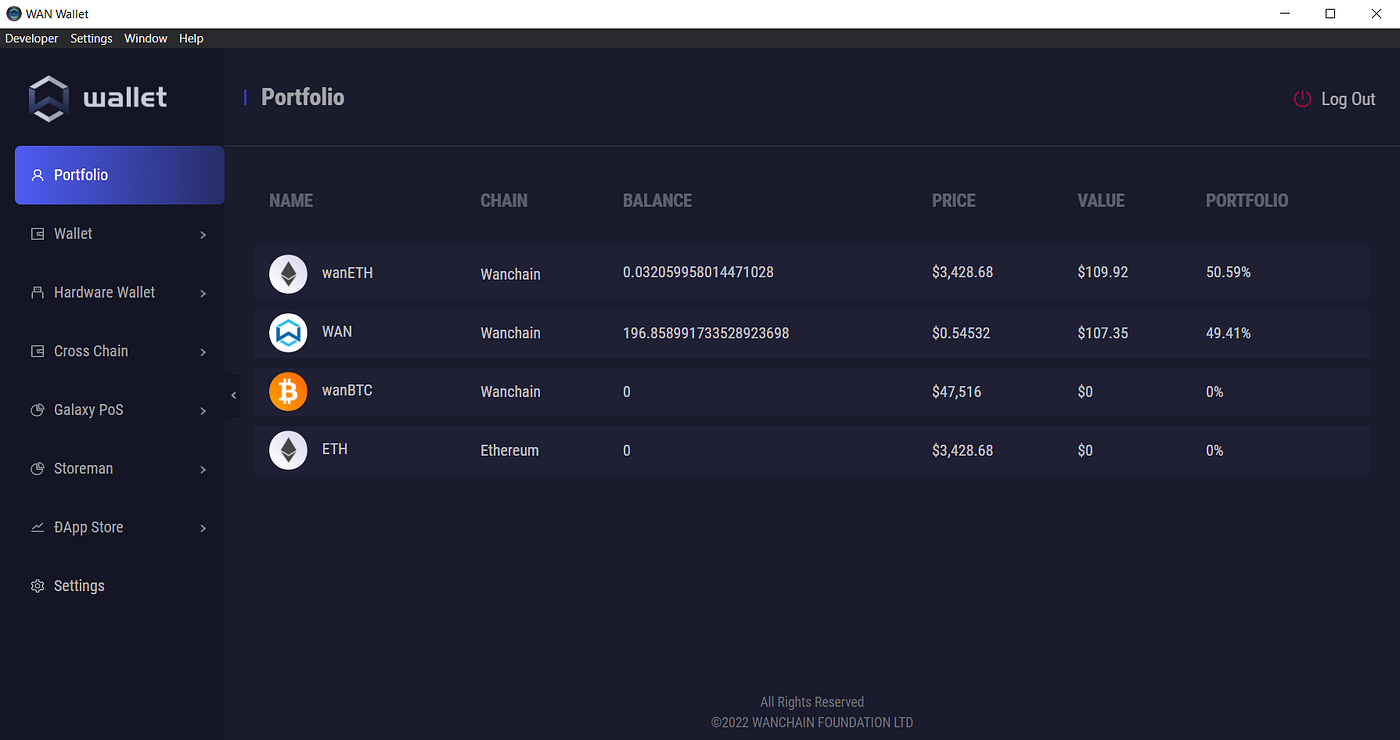
Task: Click the WAN token logo icon
Action: pyautogui.click(x=288, y=333)
